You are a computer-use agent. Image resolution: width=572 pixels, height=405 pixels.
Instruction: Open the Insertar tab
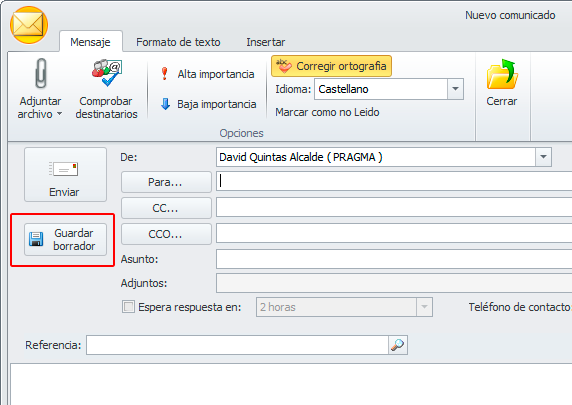pyautogui.click(x=266, y=42)
